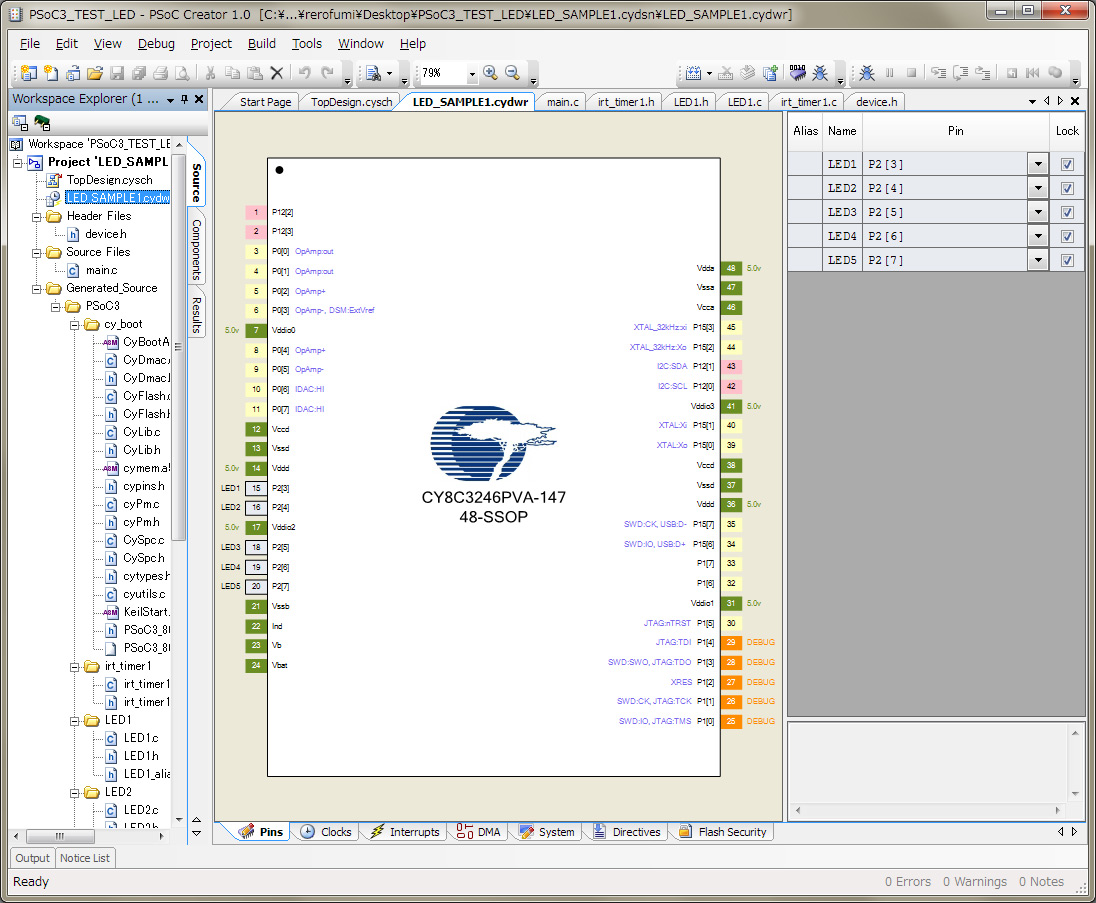Click the Cut scissors icon

pos(210,73)
